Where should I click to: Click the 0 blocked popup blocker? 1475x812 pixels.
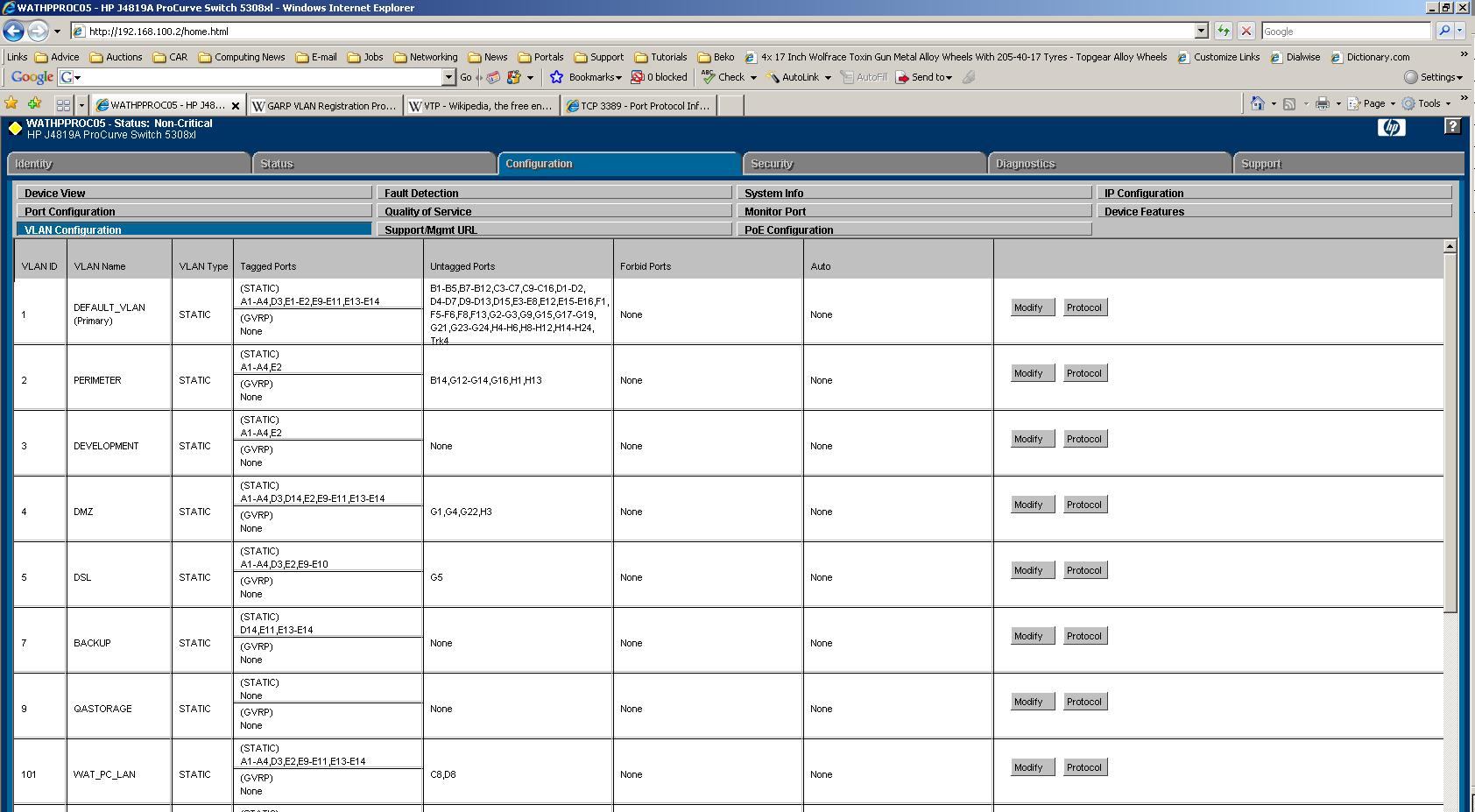660,77
